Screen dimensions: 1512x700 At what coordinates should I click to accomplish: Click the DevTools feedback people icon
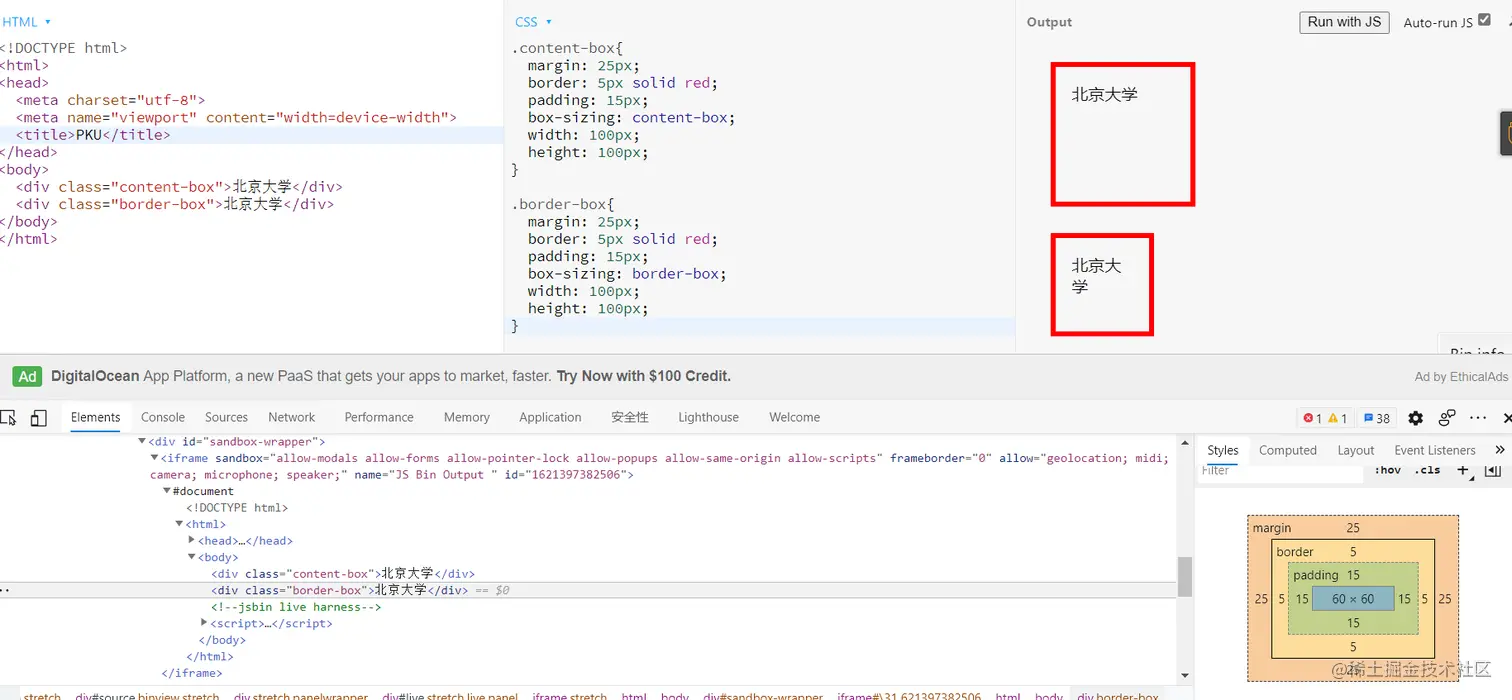tap(1447, 418)
